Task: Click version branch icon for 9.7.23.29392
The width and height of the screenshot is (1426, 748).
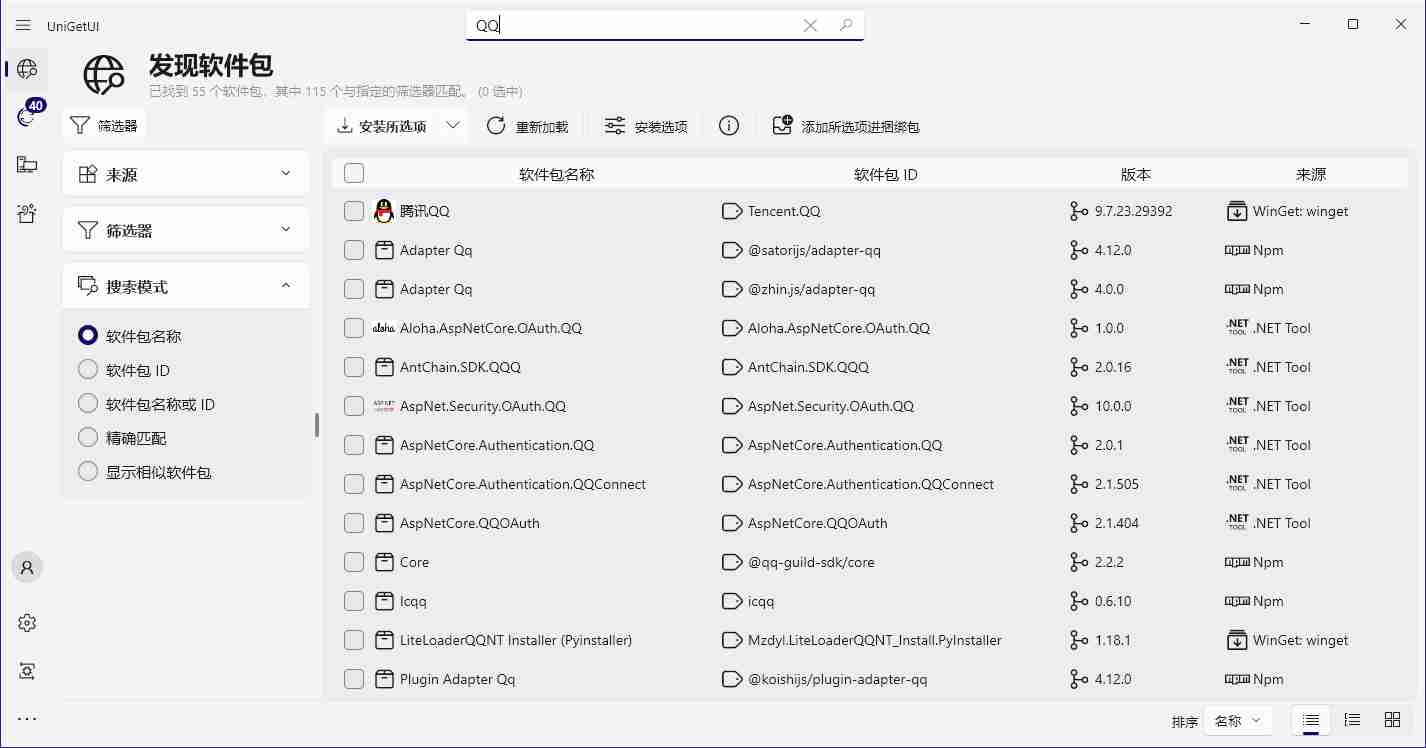Action: click(1078, 211)
